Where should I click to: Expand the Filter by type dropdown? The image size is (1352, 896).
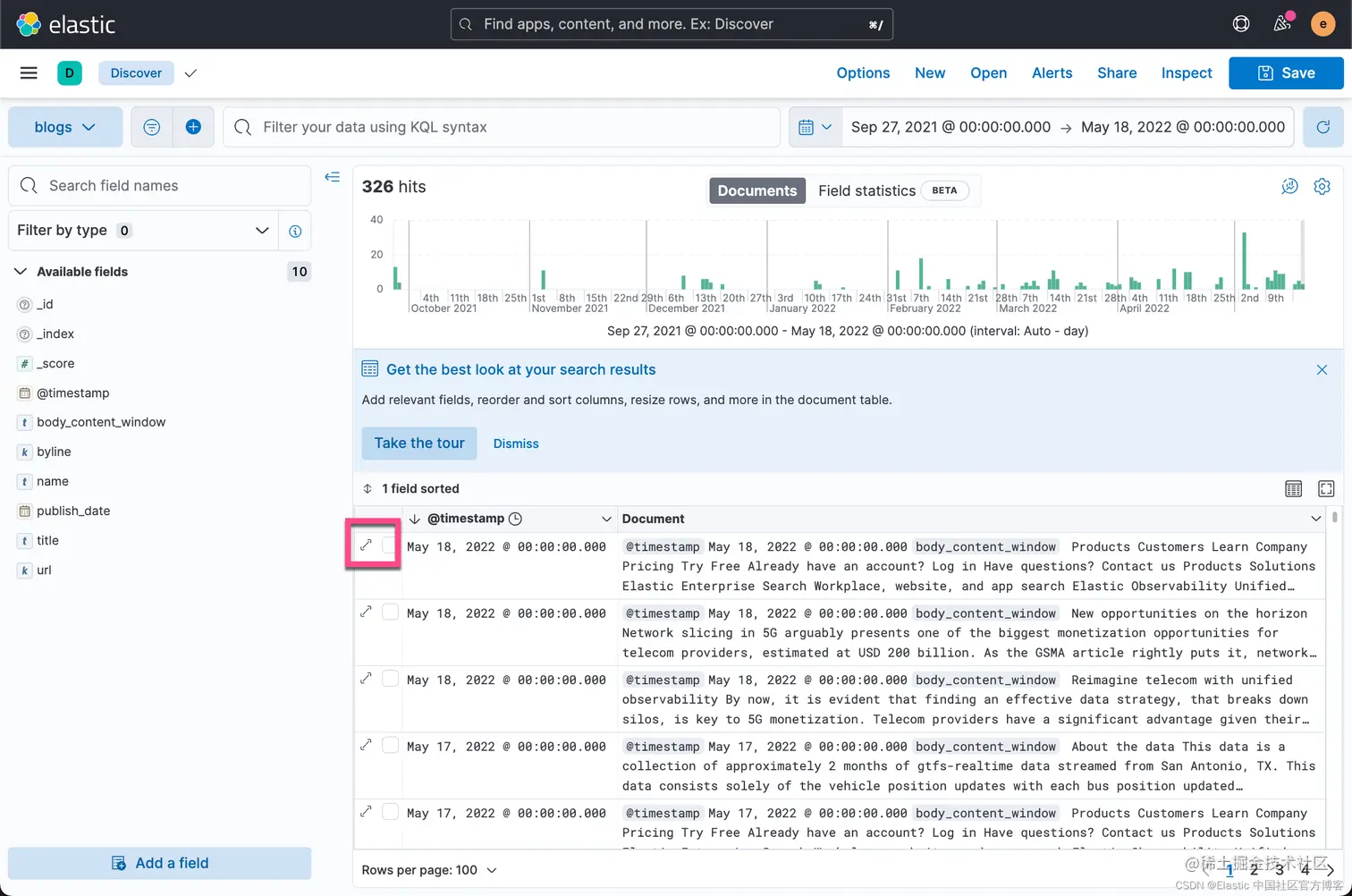pos(143,231)
